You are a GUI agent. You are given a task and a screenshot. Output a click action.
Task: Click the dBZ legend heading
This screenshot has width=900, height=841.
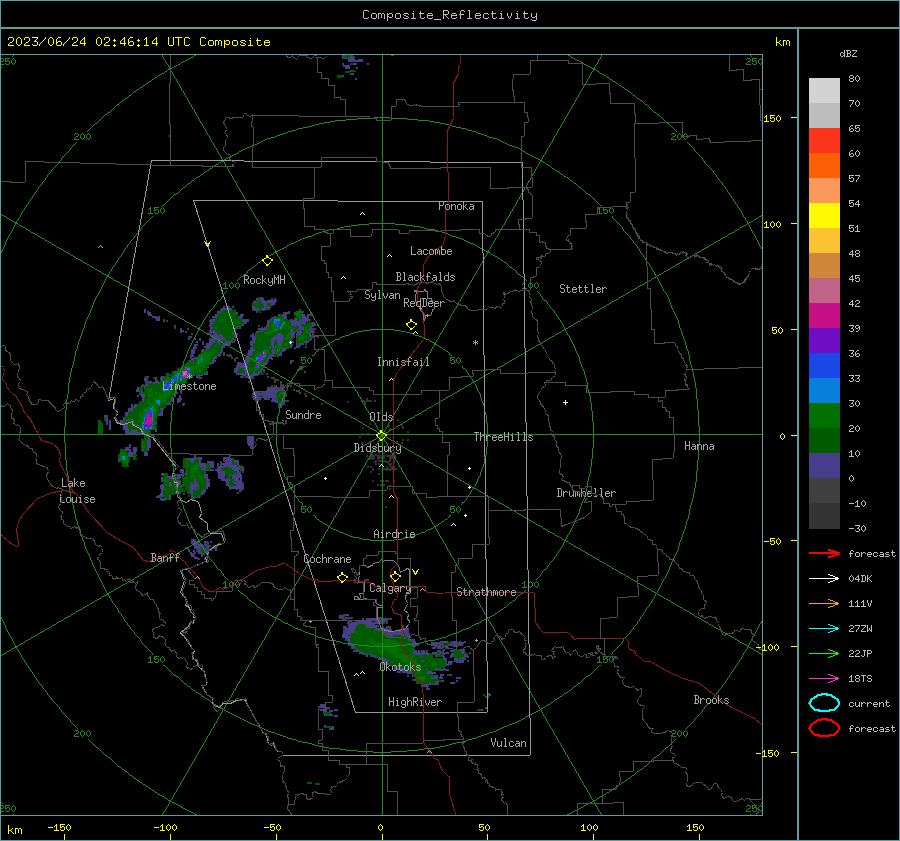pos(848,54)
